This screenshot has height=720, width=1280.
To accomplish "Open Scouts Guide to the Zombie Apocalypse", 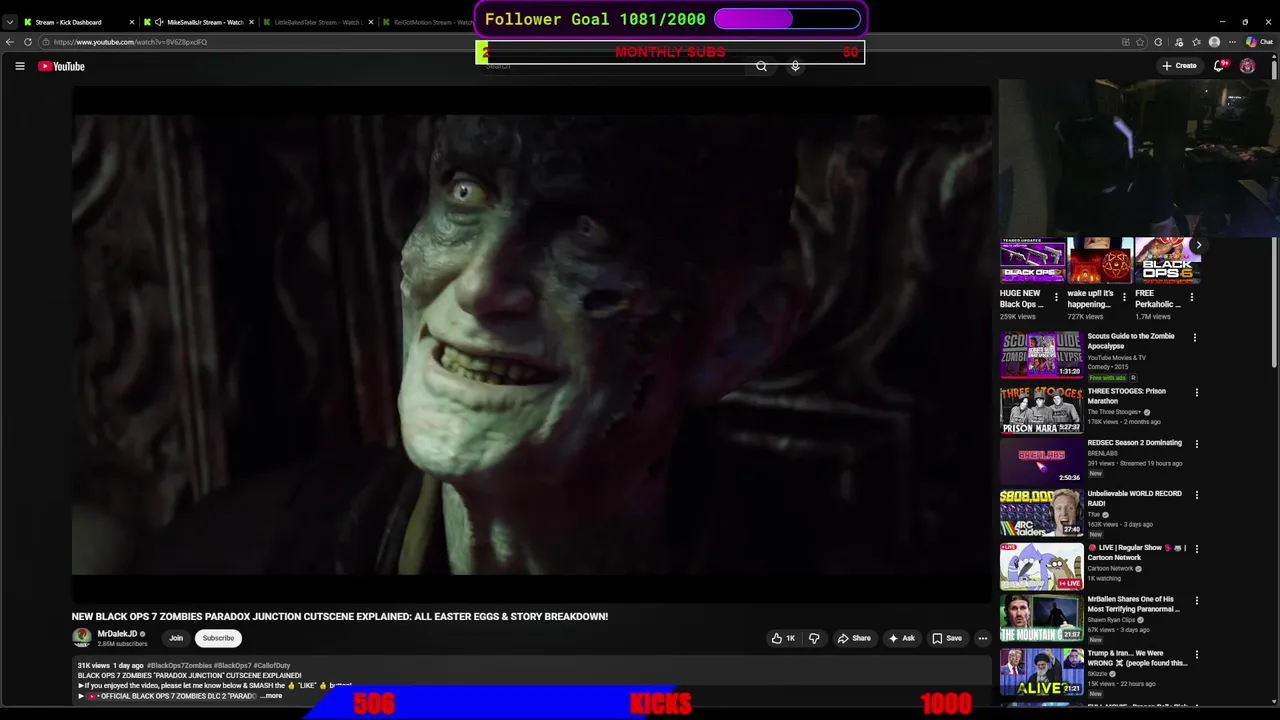I will [1041, 355].
